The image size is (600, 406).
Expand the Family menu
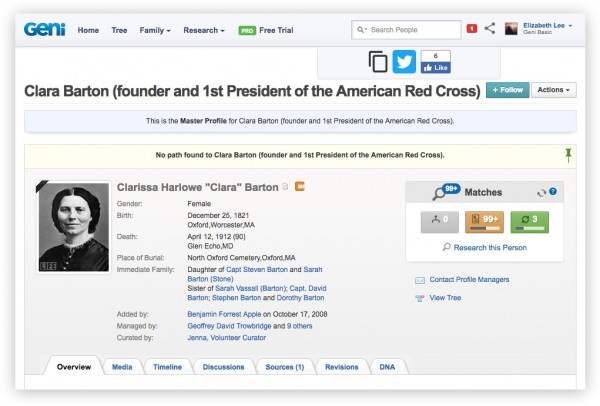pyautogui.click(x=155, y=30)
